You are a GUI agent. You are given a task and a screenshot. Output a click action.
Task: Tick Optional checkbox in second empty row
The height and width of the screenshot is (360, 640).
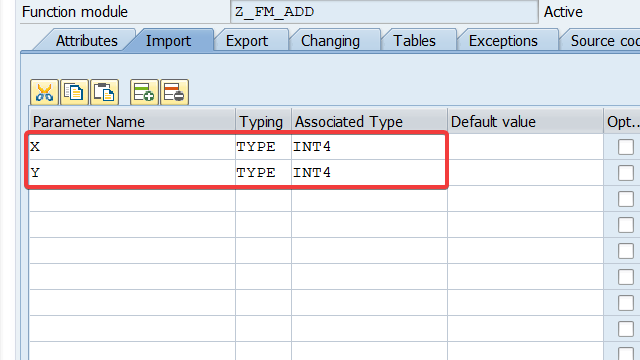pyautogui.click(x=626, y=225)
